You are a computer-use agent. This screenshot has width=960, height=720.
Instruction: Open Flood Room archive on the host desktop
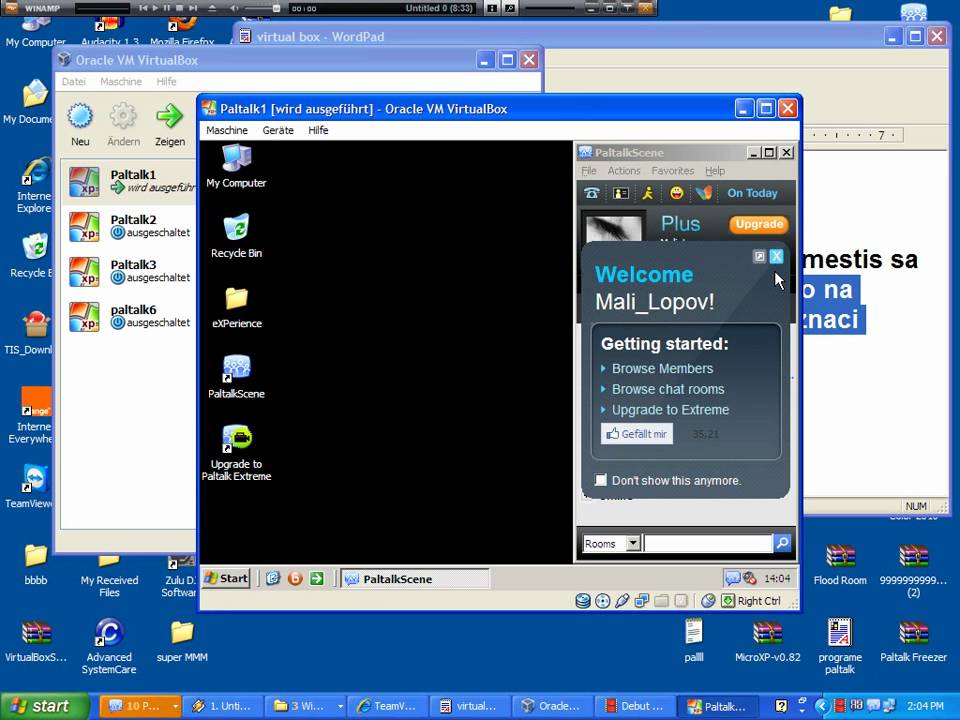point(840,564)
